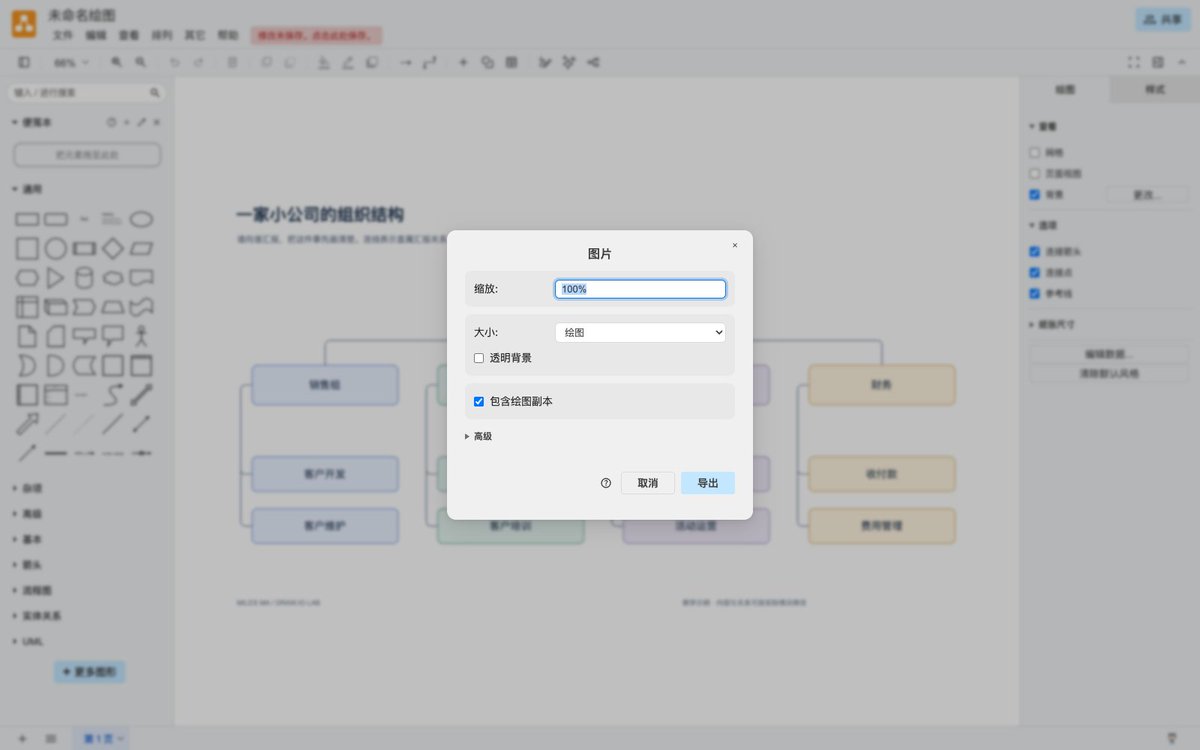Click the zoom in magnifier icon
1200x750 pixels.
117,62
